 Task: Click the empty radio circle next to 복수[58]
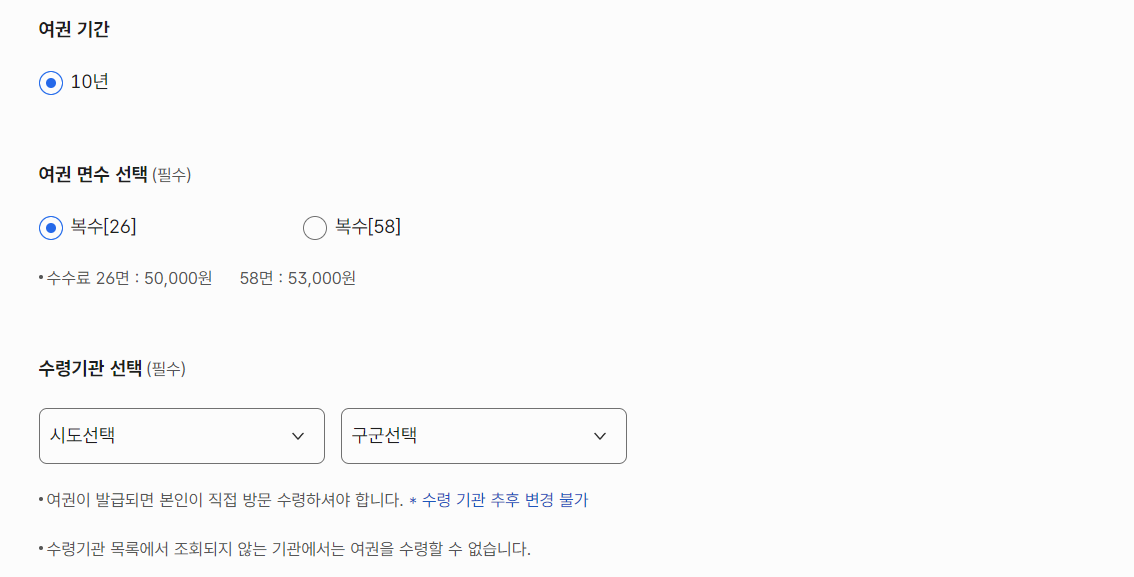pos(314,227)
